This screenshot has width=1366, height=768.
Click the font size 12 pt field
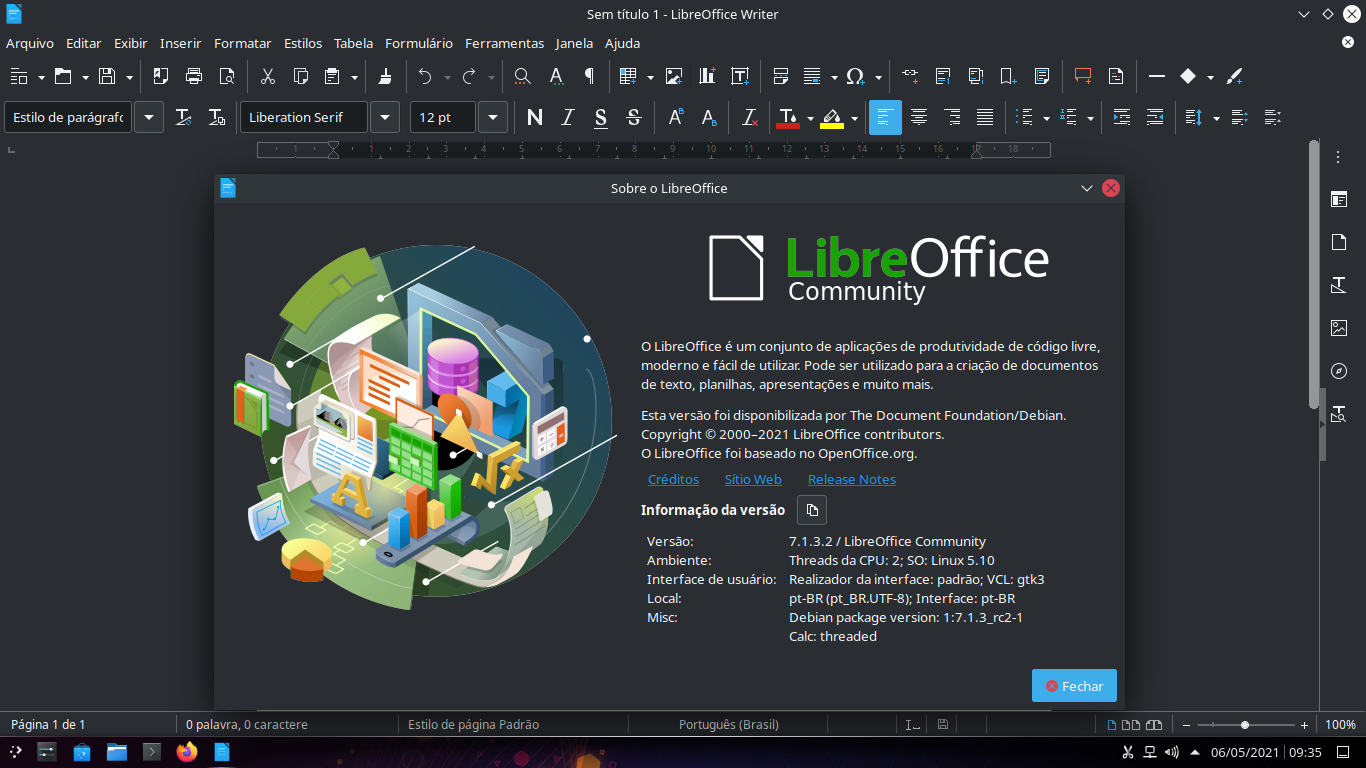(443, 118)
